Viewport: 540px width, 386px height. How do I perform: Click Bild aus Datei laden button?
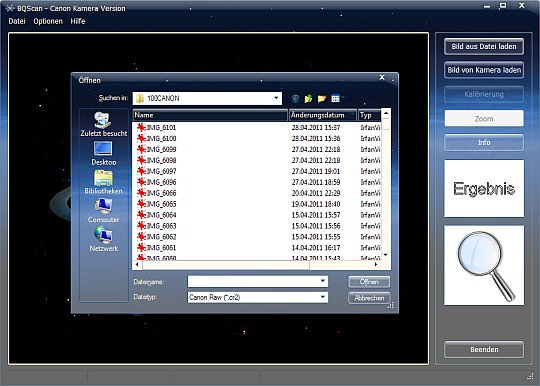[x=484, y=46]
